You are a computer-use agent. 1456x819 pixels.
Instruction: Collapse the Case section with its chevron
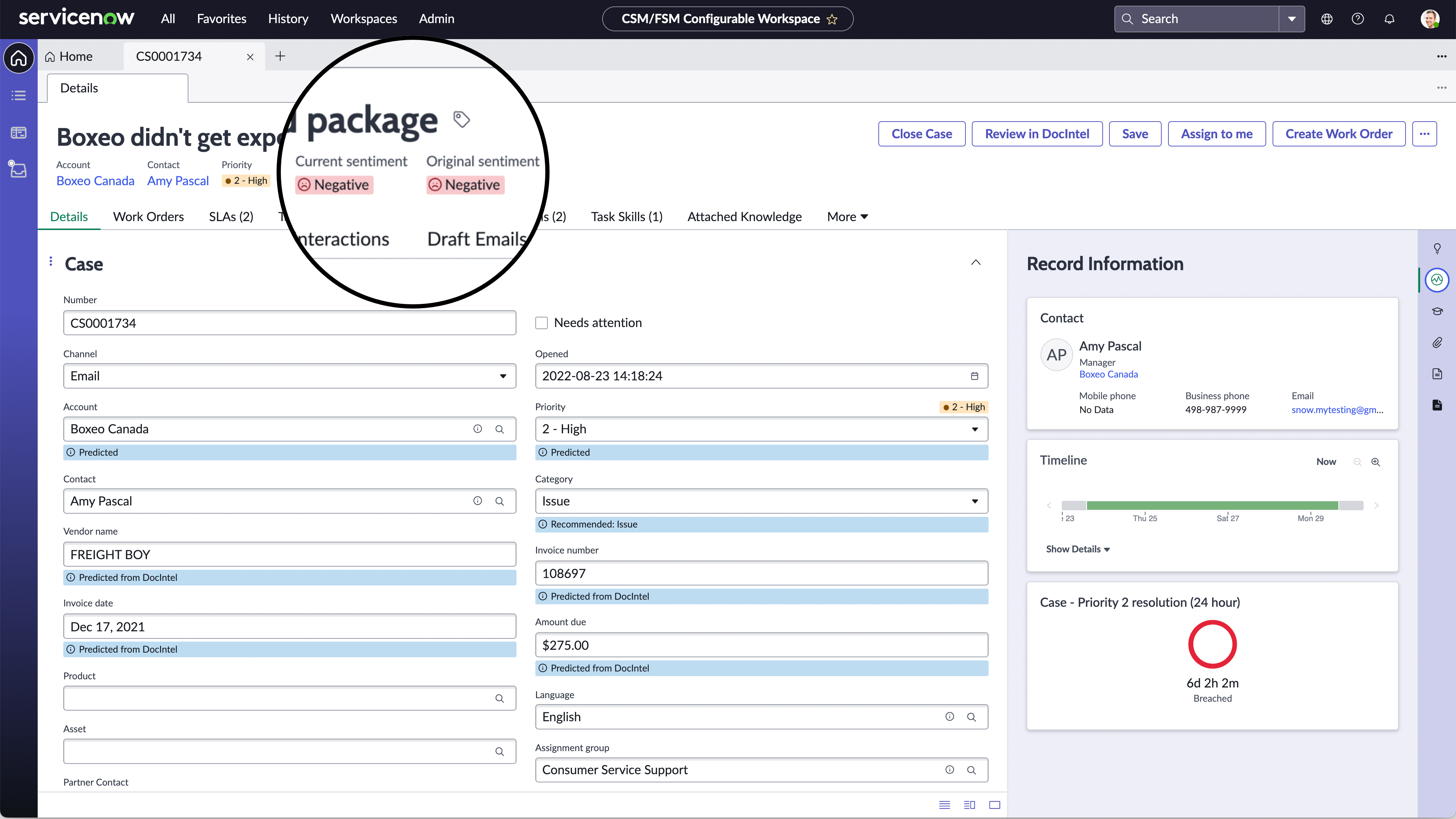point(975,262)
